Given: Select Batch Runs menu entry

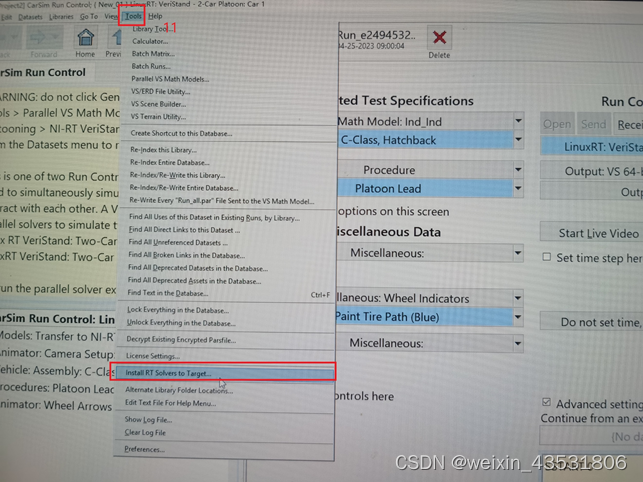Looking at the screenshot, I should pos(151,66).
